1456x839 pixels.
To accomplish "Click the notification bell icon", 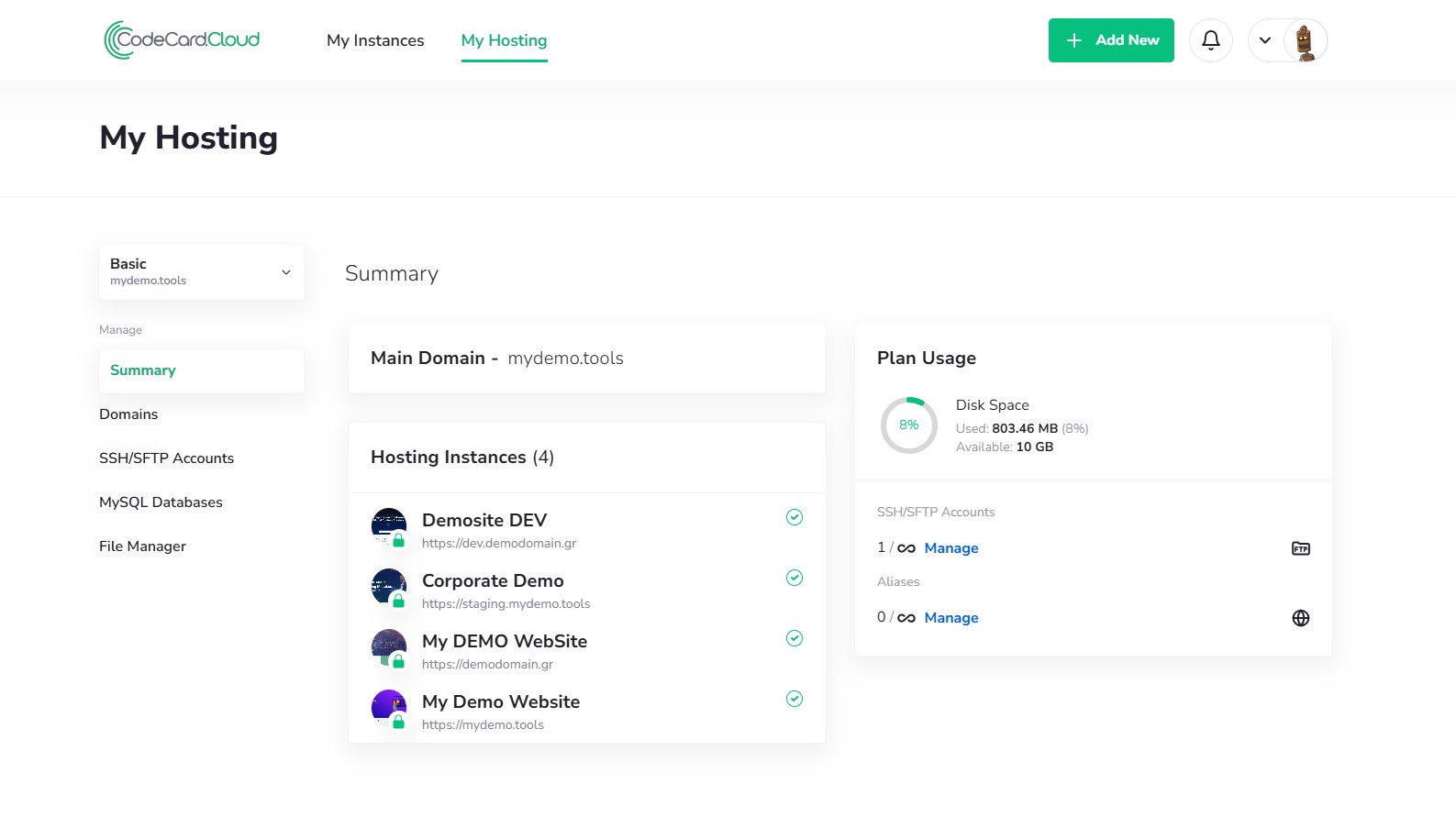I will (1210, 40).
